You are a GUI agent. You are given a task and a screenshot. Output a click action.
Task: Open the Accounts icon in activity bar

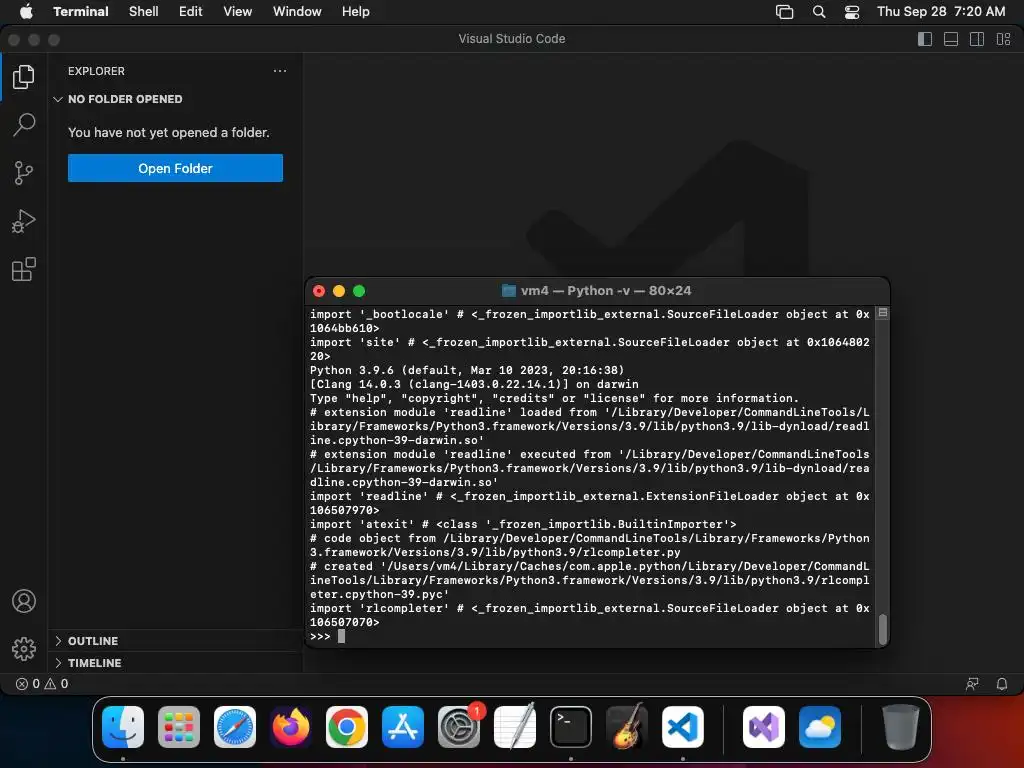24,601
